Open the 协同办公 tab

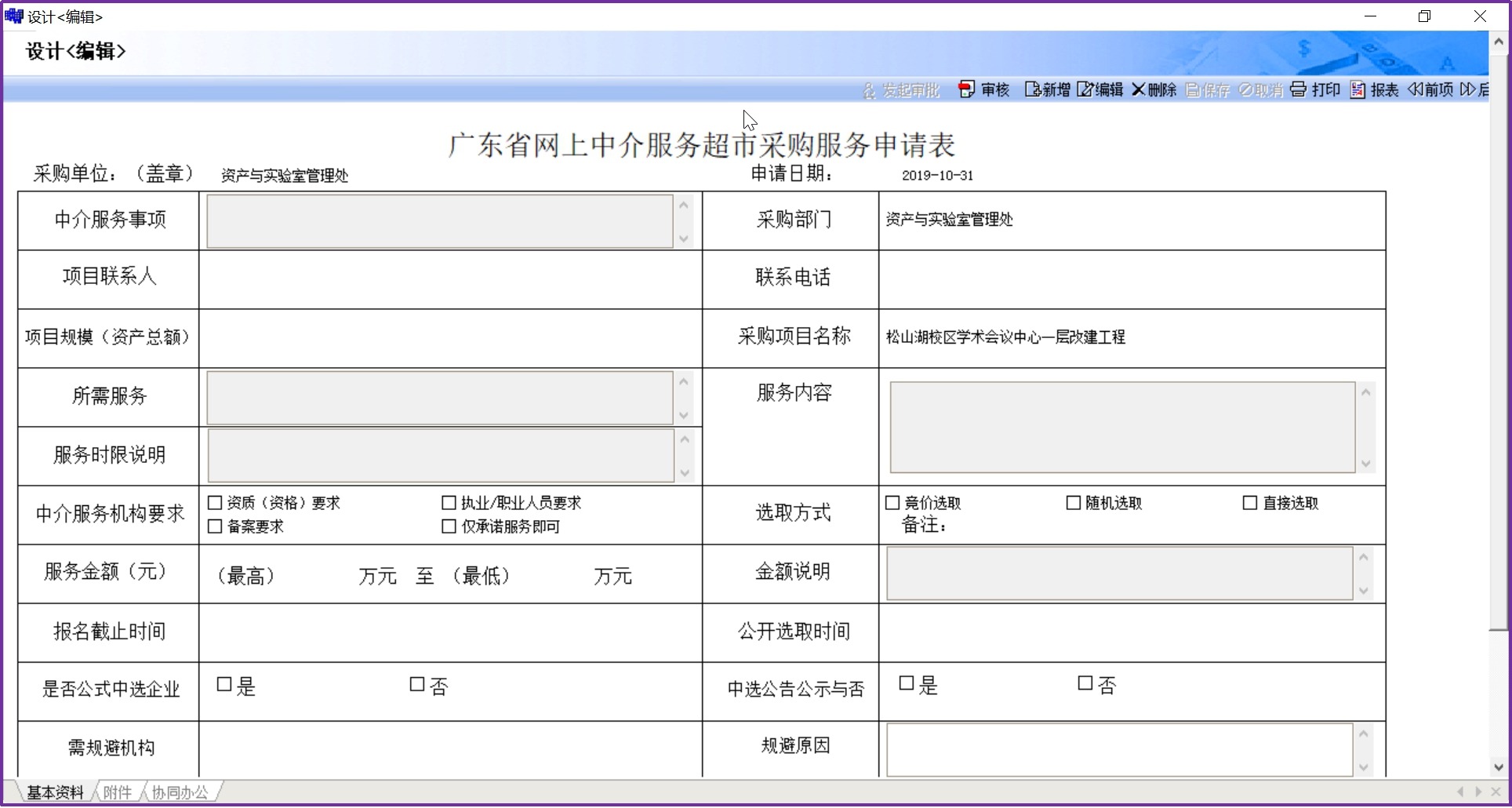(x=180, y=792)
